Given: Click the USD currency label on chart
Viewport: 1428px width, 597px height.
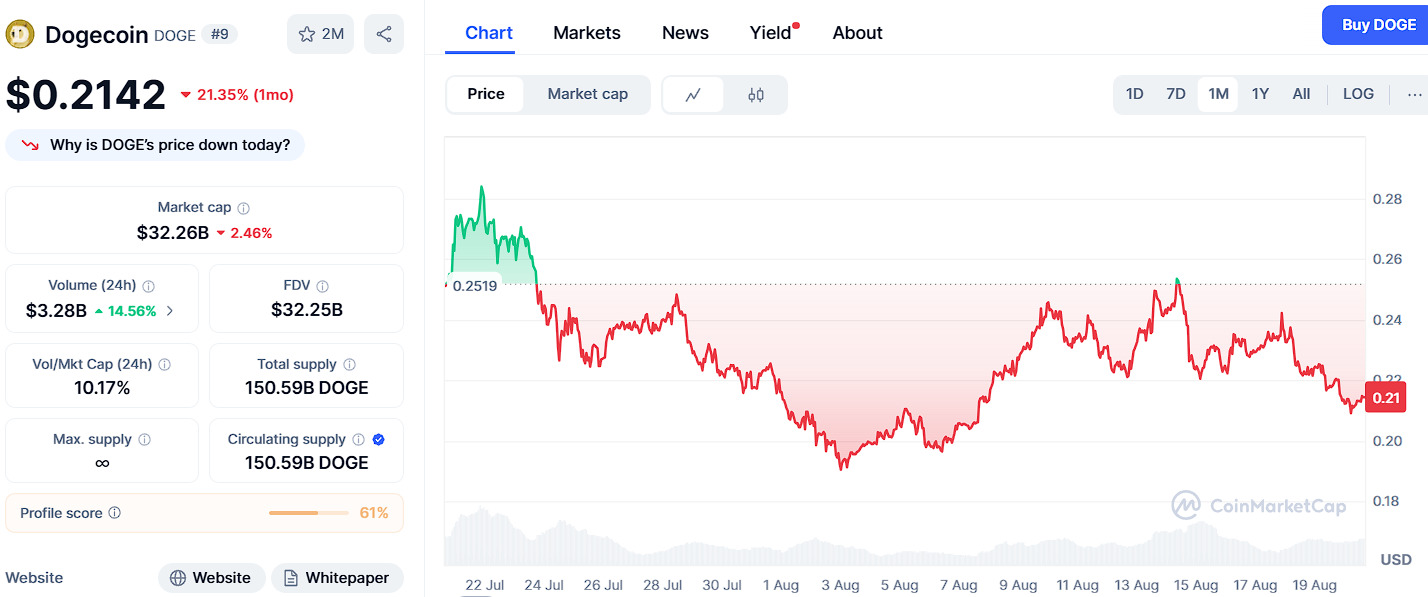Looking at the screenshot, I should (x=1396, y=559).
